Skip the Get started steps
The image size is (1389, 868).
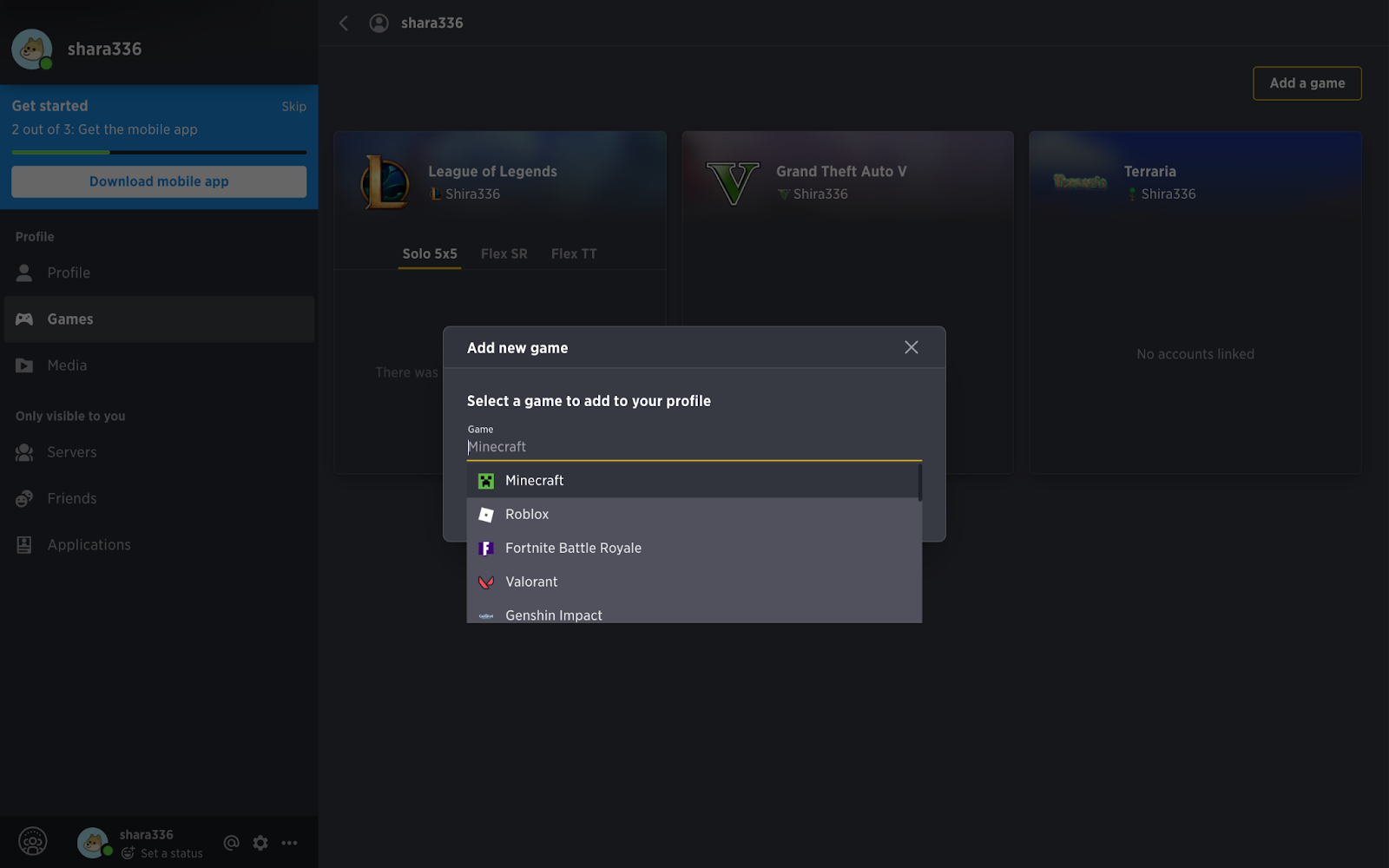click(294, 107)
